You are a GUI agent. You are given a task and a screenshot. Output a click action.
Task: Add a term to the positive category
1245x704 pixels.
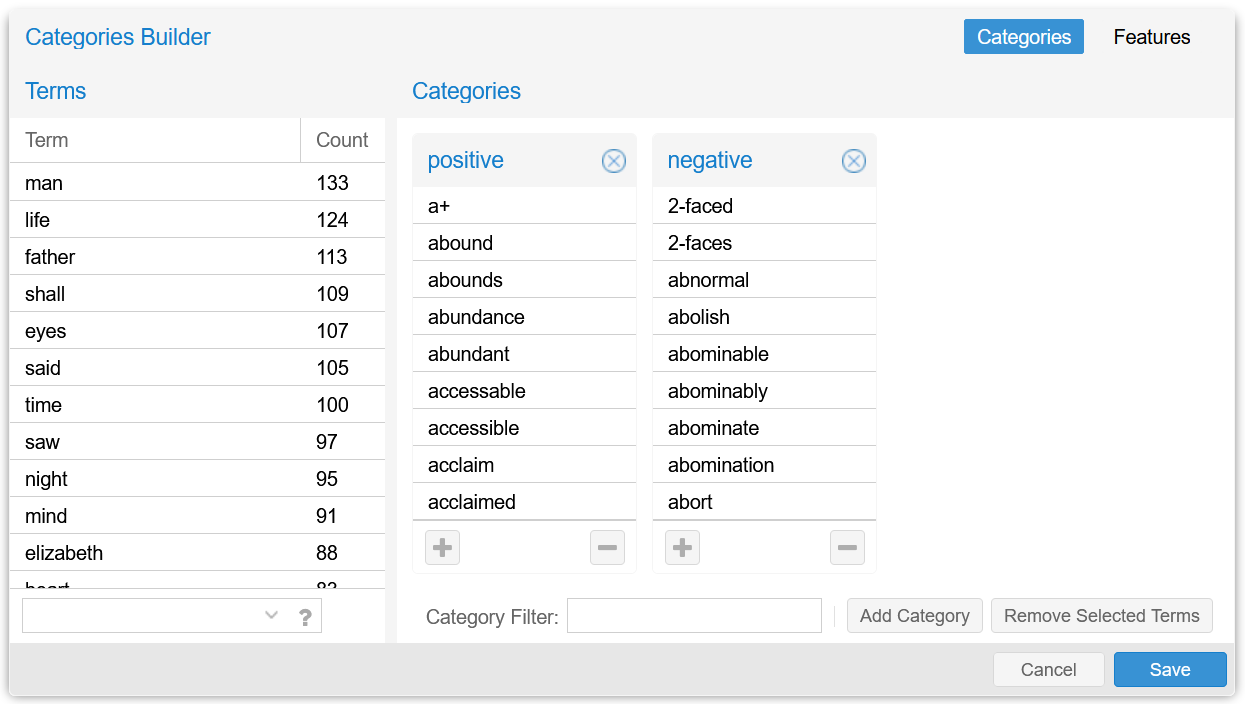442,547
